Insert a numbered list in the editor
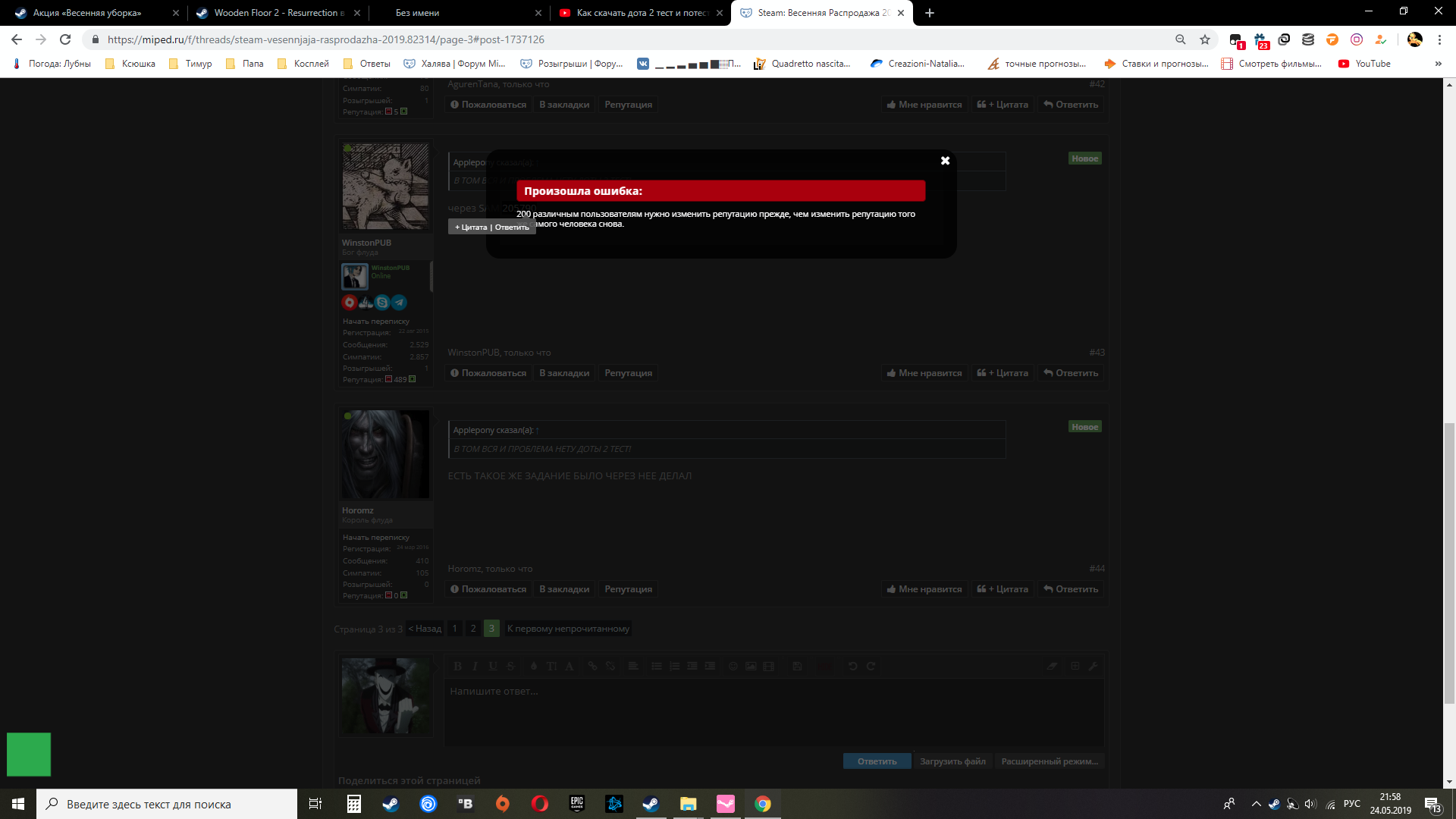Screen dimensions: 1456x819 click(674, 667)
